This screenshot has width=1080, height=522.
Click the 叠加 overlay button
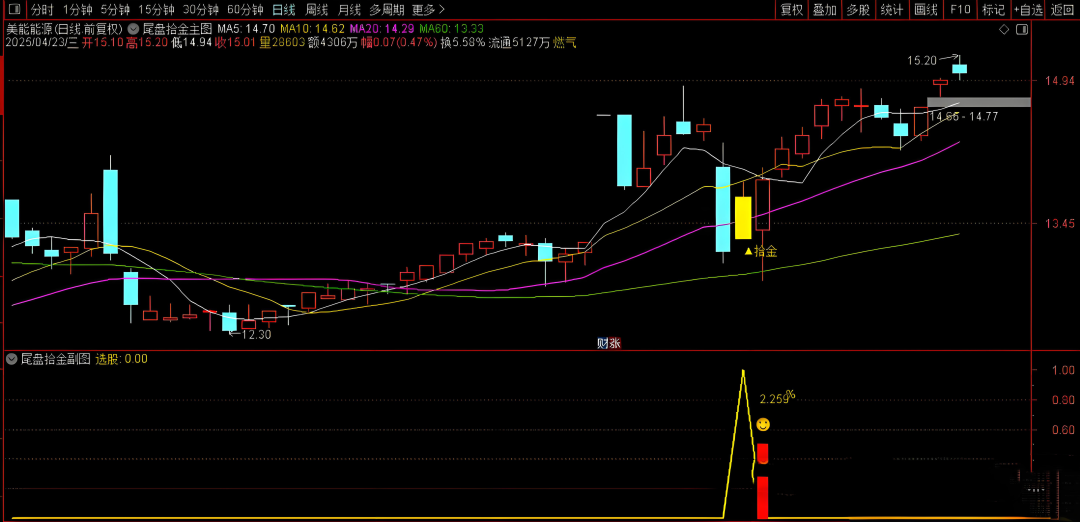825,10
